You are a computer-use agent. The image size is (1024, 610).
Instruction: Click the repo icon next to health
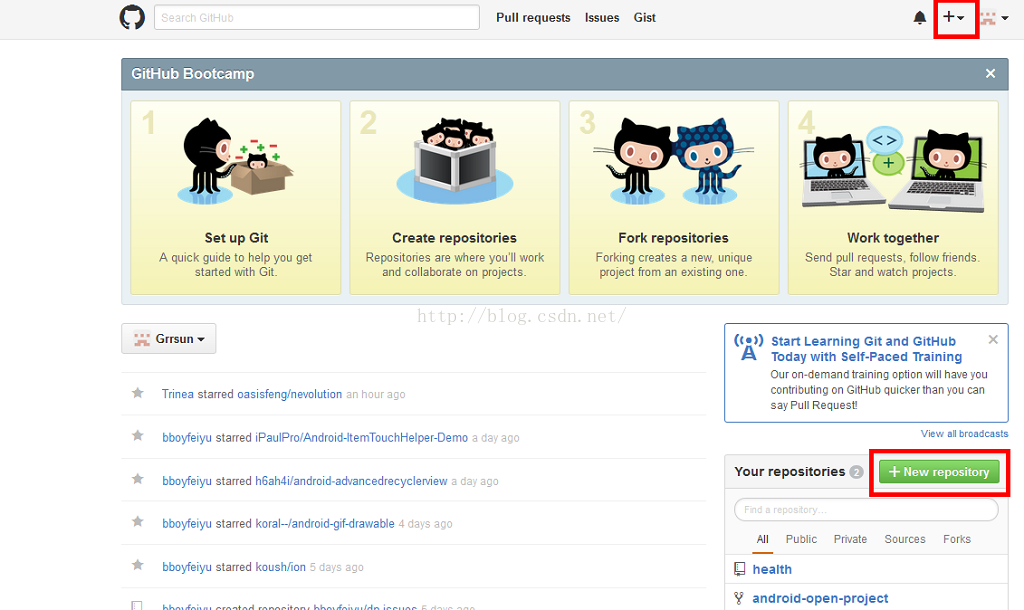(x=739, y=569)
